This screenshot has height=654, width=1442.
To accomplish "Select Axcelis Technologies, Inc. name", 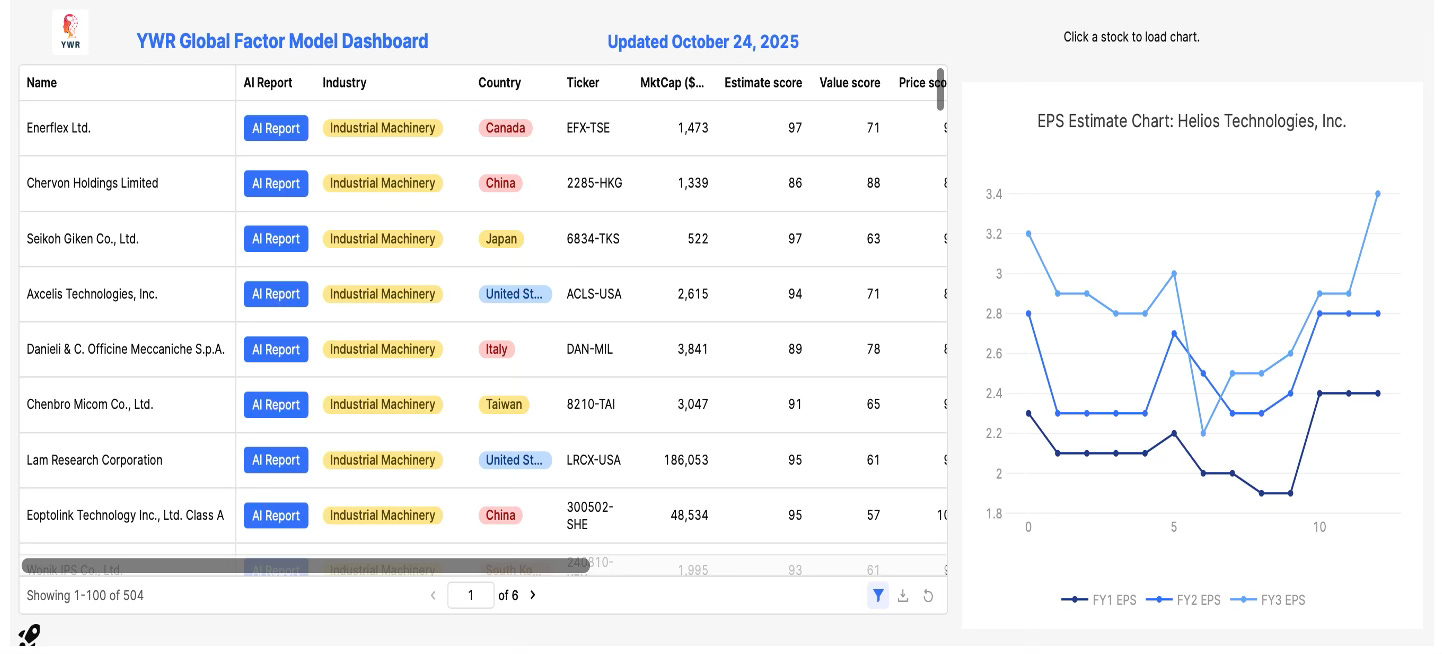I will 92,294.
